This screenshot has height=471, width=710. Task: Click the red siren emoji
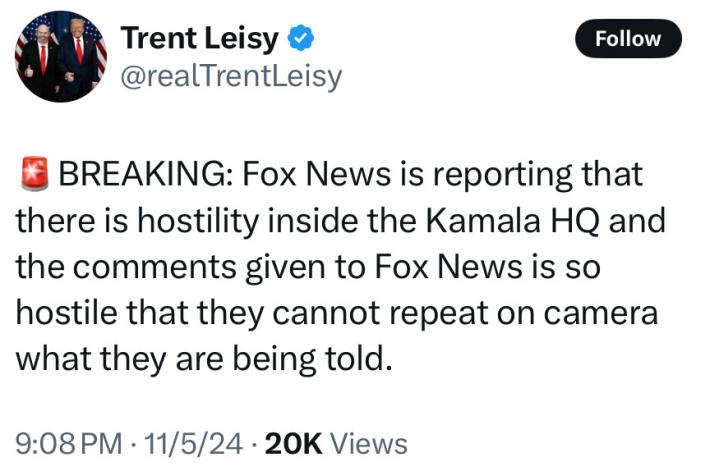pyautogui.click(x=35, y=175)
